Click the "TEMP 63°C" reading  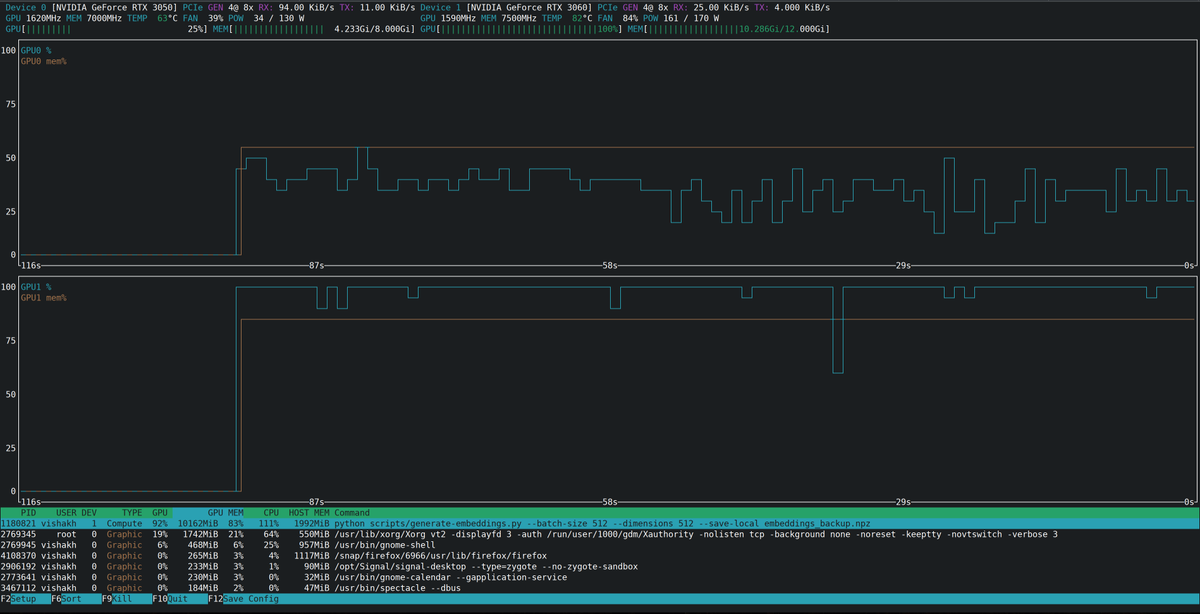click(153, 18)
